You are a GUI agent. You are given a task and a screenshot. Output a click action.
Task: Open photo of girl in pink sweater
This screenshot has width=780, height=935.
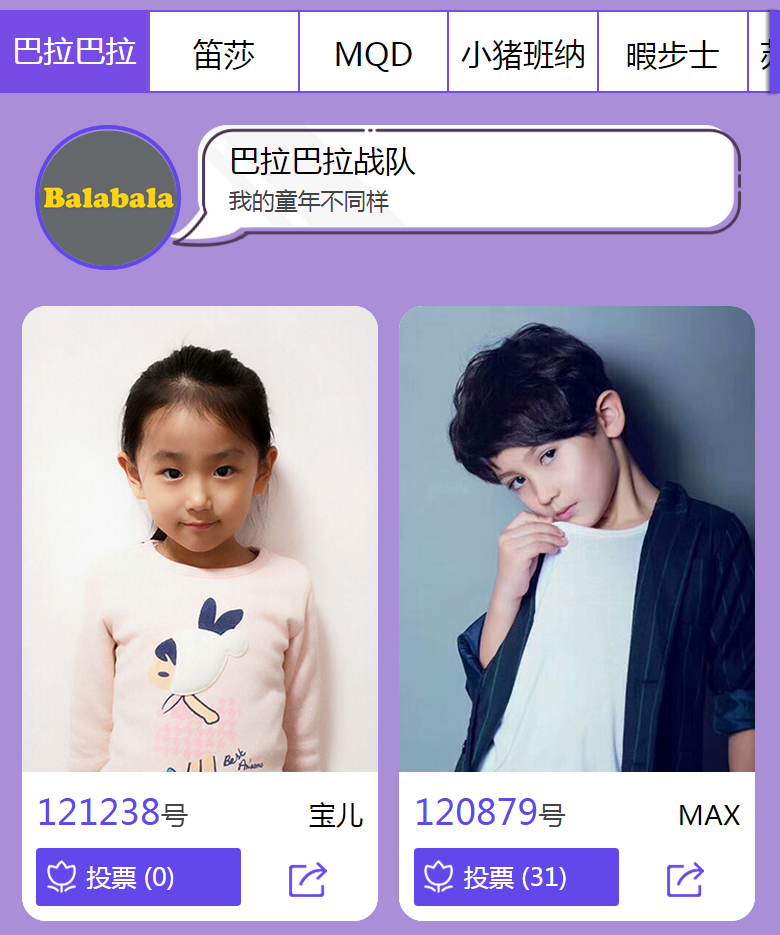click(x=200, y=539)
